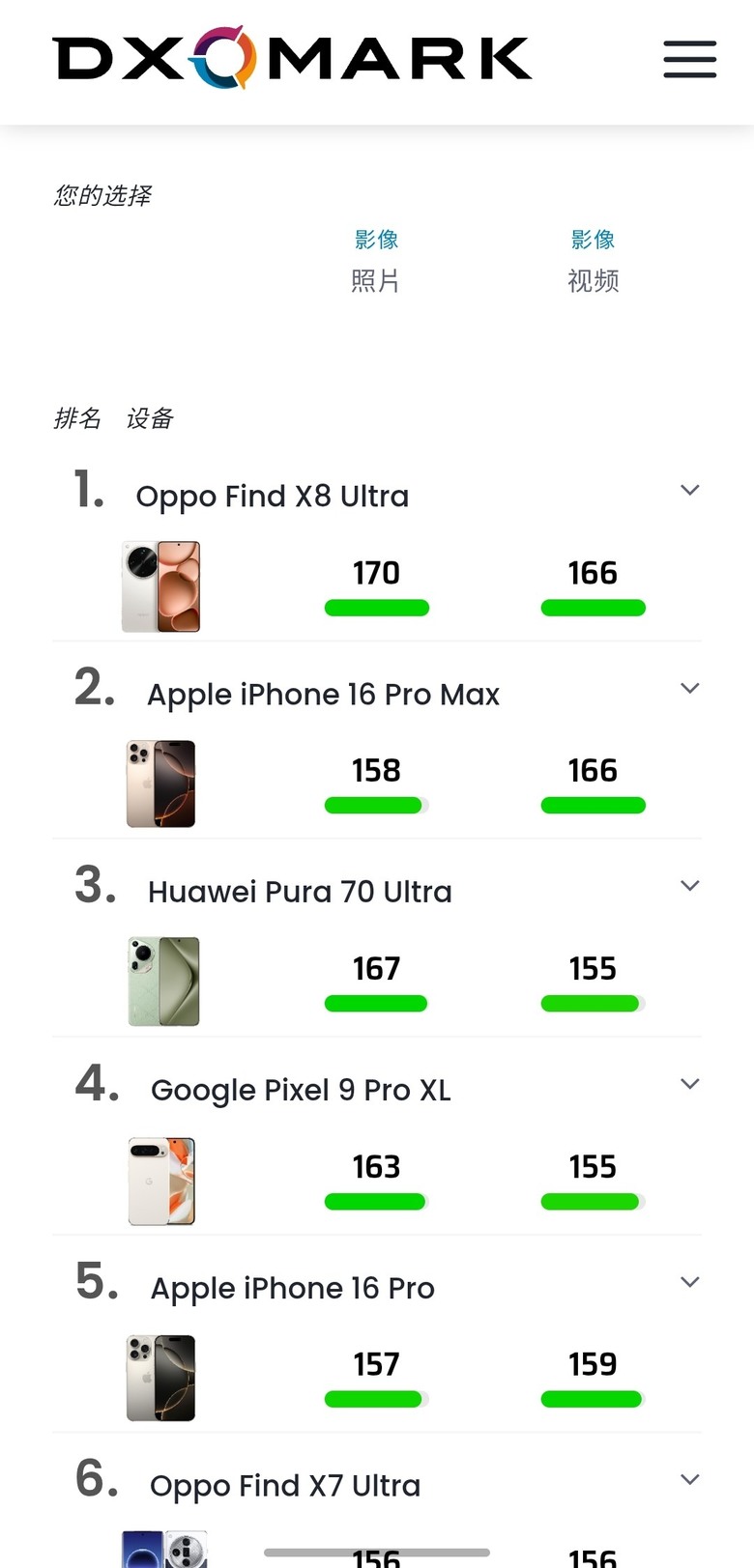This screenshot has width=754, height=1568.
Task: Open iPhone 16 Pro Max phone image
Action: tap(160, 784)
